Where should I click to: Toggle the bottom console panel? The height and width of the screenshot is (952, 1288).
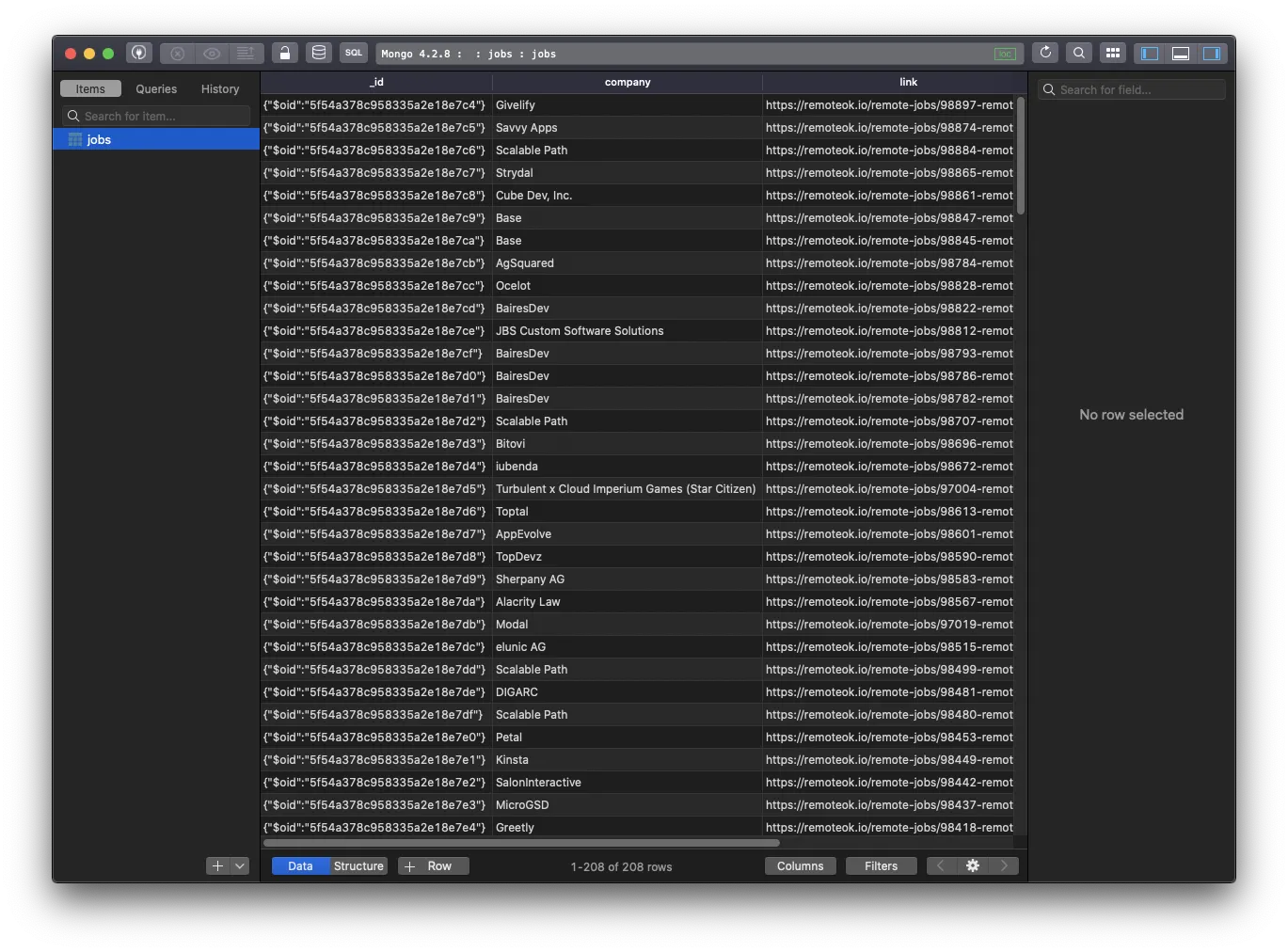tap(1181, 54)
